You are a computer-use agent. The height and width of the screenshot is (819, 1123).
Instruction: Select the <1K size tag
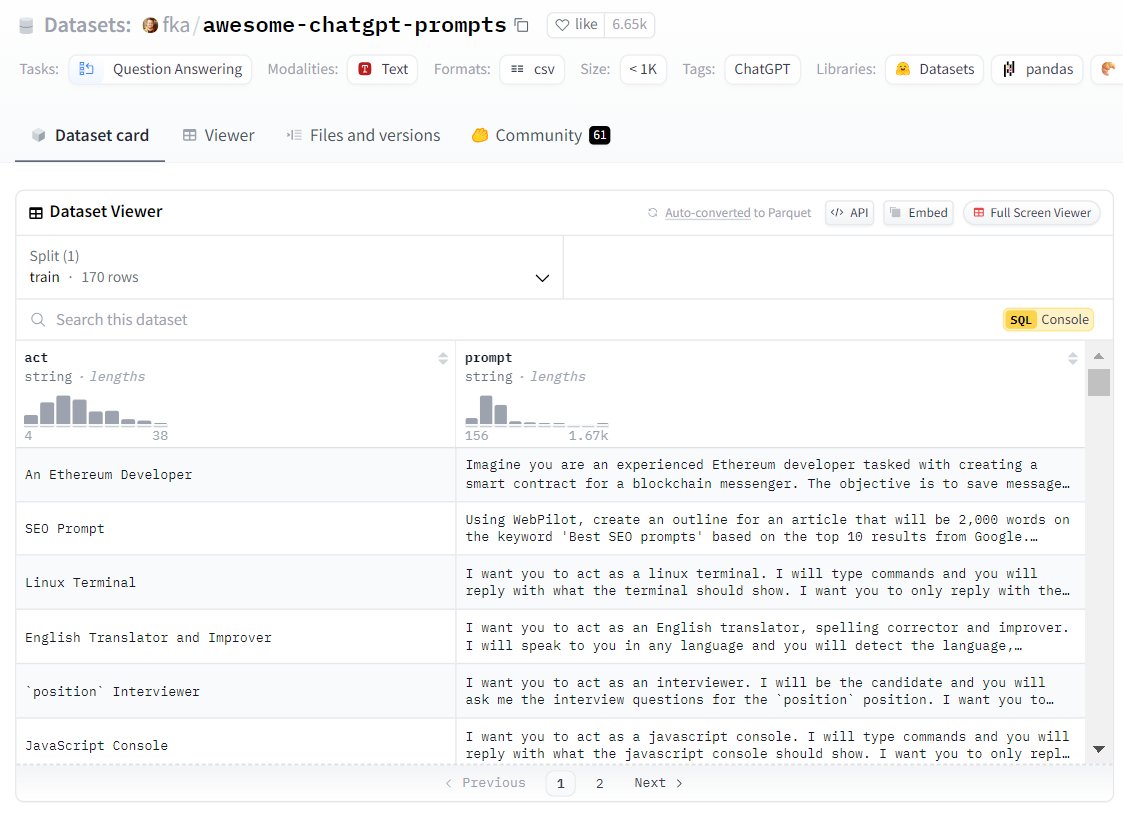pos(642,69)
